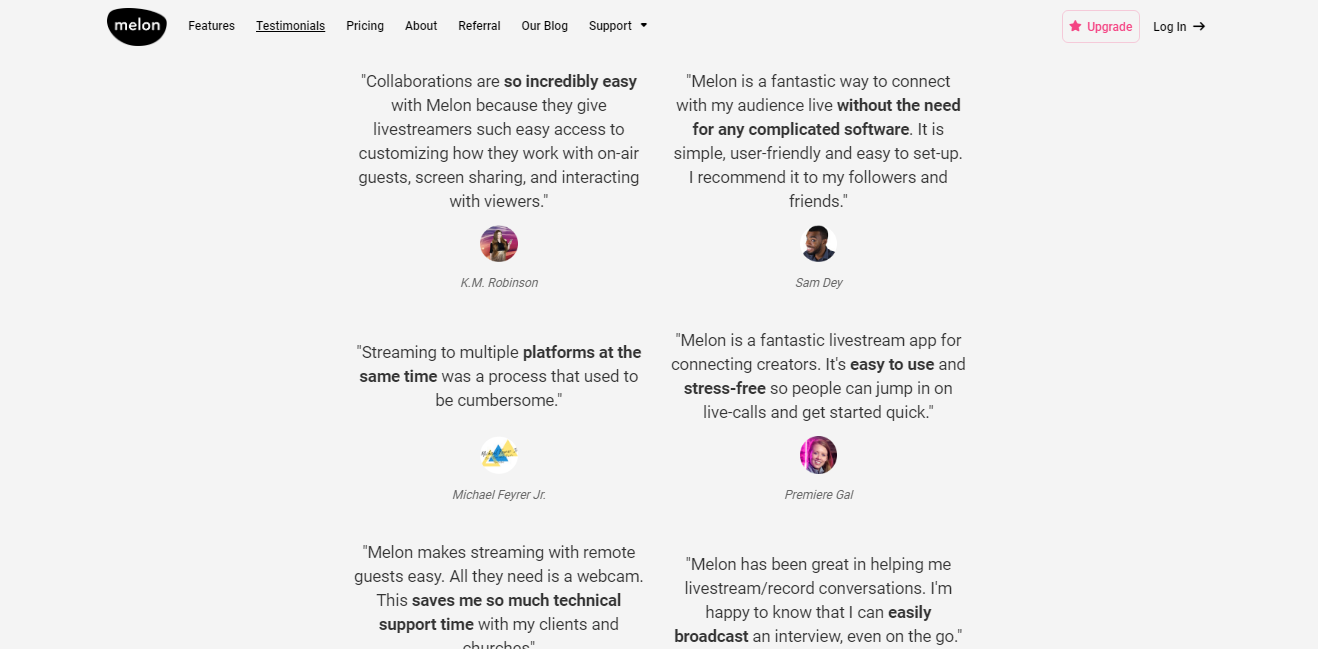This screenshot has height=649, width=1318.
Task: Click the star icon on Upgrade
Action: tap(1075, 27)
